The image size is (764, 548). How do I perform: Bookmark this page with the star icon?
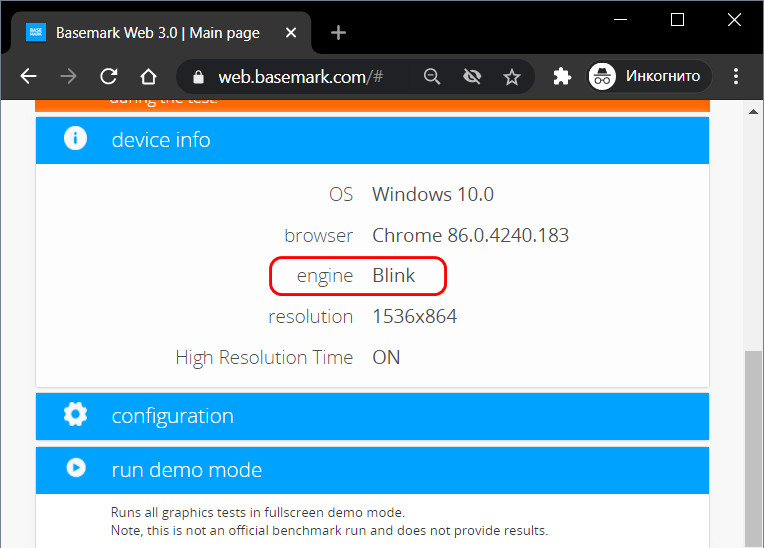(x=512, y=76)
